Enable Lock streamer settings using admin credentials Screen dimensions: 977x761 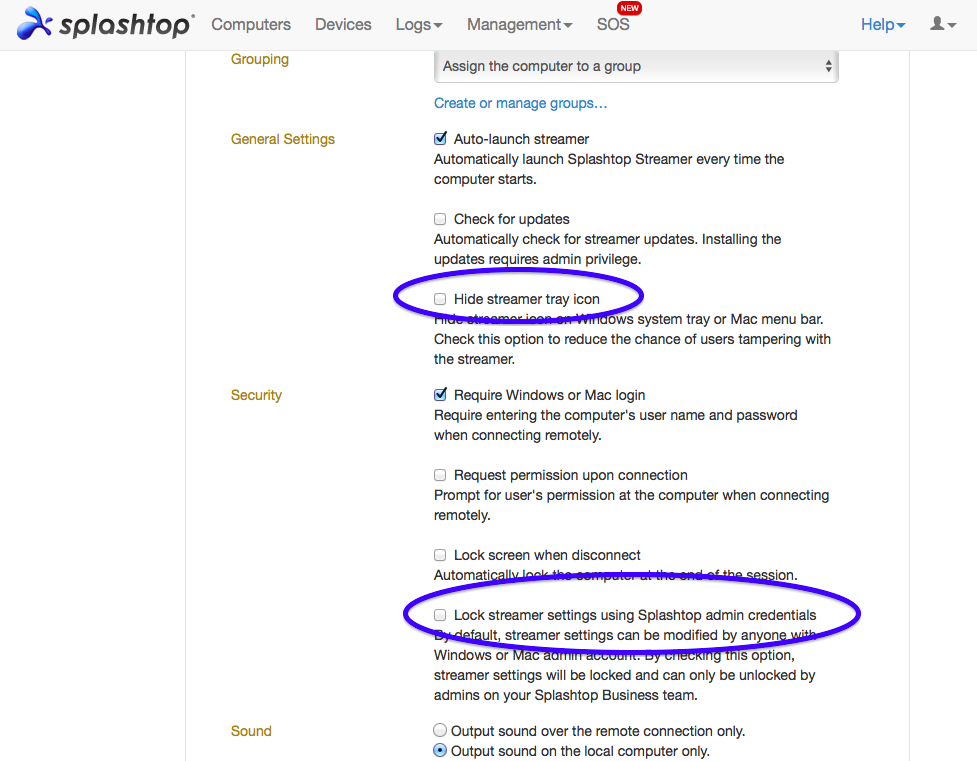click(x=441, y=615)
